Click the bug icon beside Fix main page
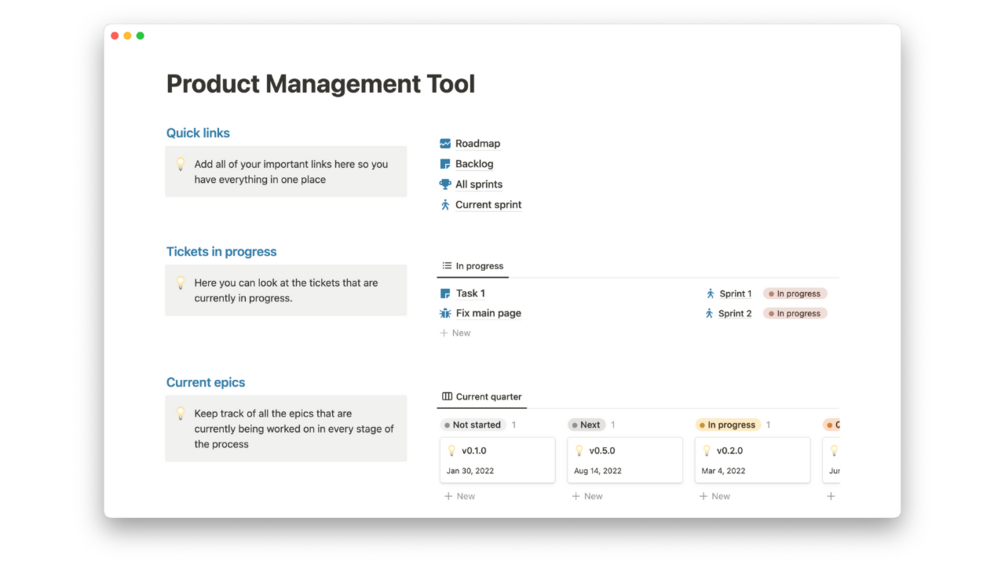Screen dimensions: 1005x565 445,313
